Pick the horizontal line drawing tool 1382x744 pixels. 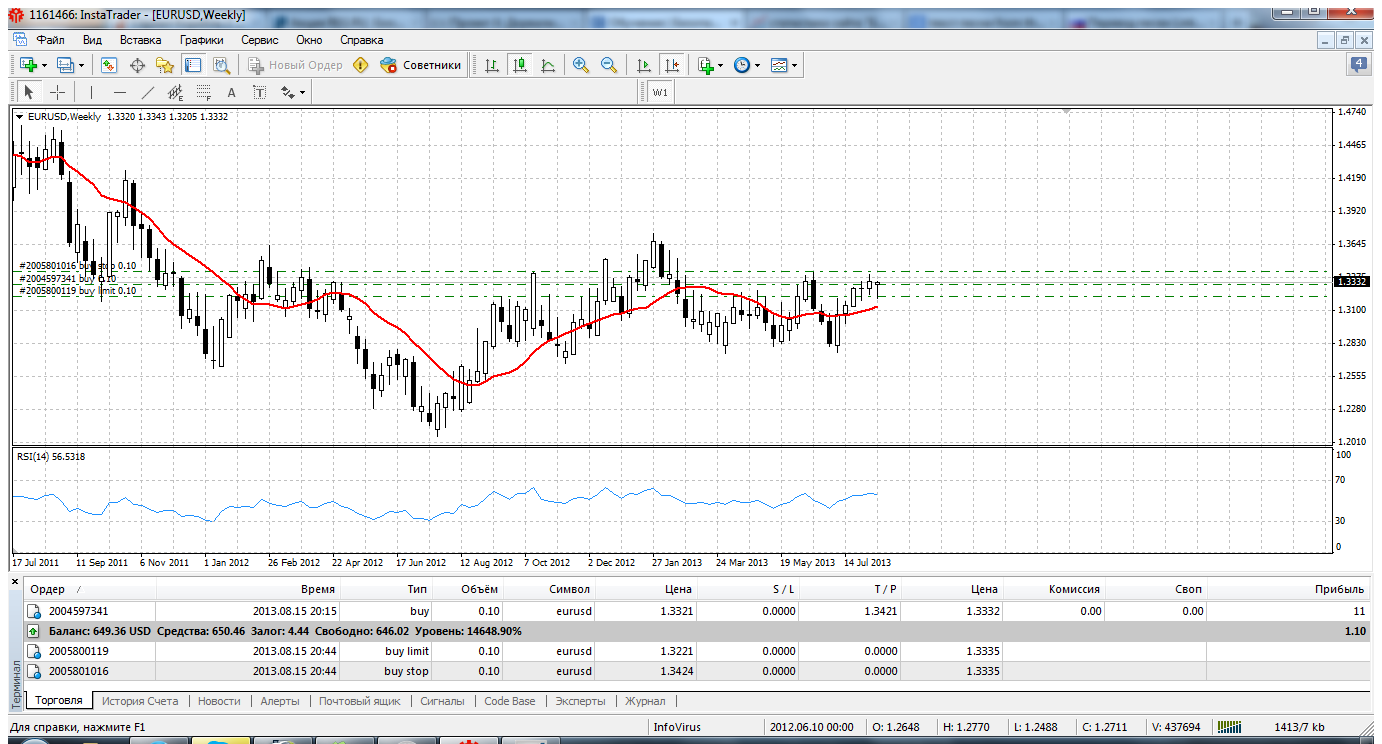(x=120, y=93)
